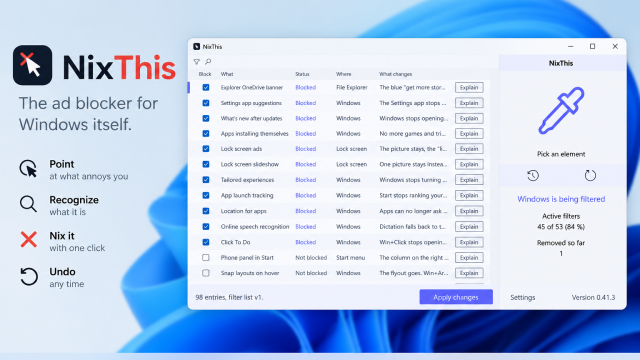Click Explain for Settings app suggestions
This screenshot has width=640, height=360.
(469, 103)
